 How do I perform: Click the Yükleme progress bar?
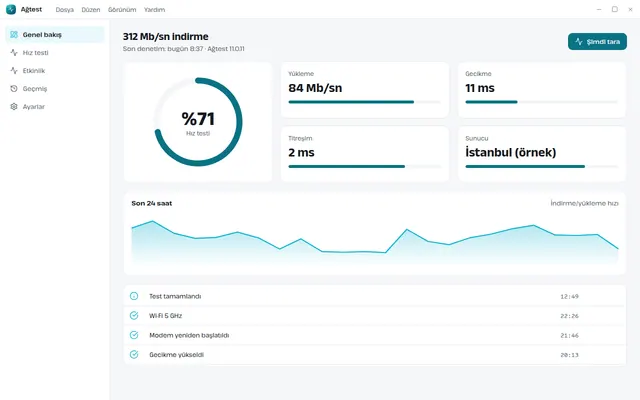pyautogui.click(x=364, y=102)
